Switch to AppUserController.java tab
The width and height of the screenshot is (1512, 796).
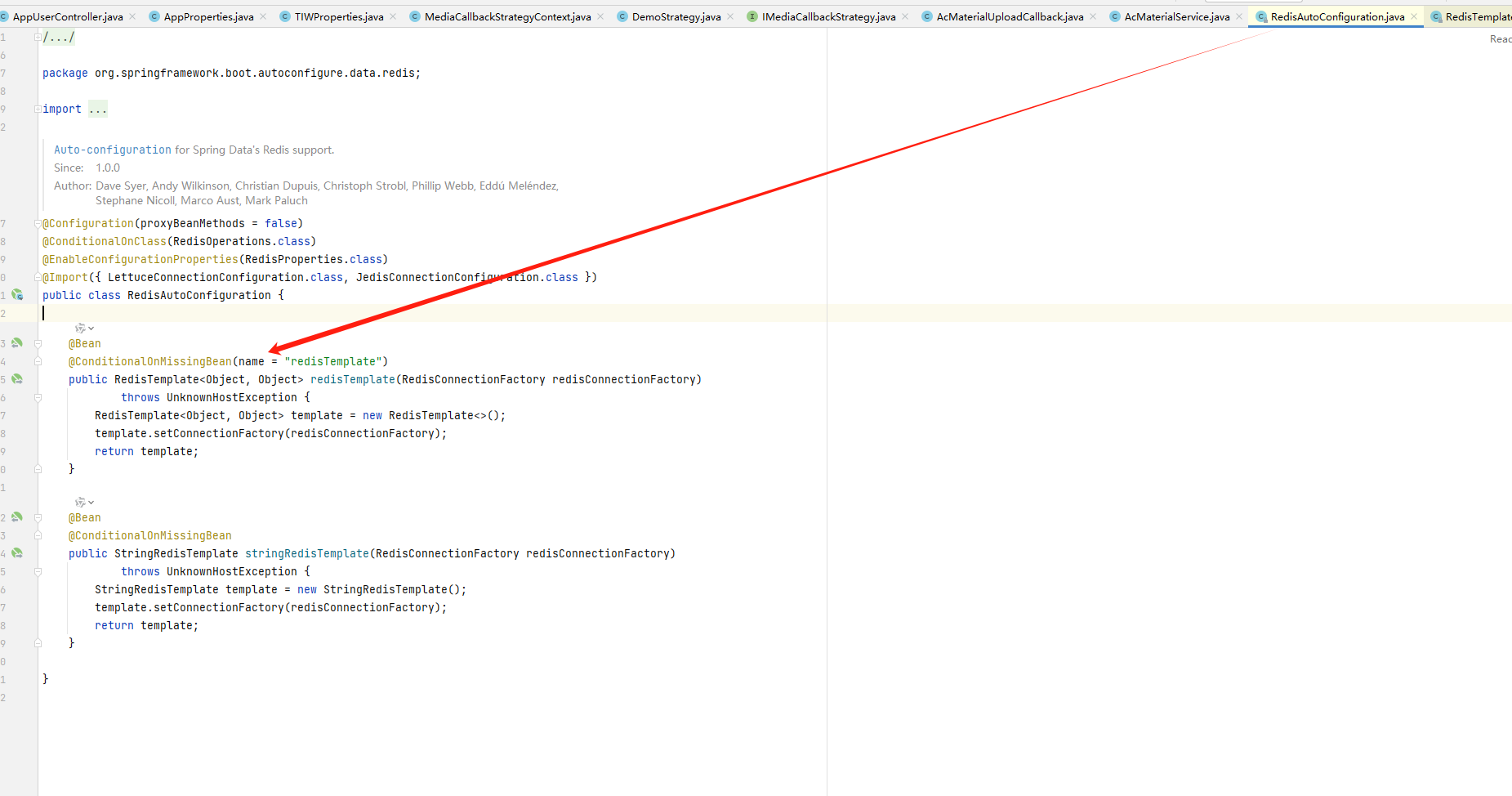click(68, 16)
